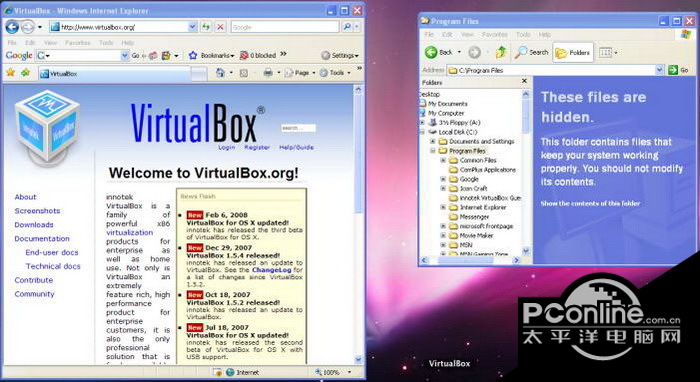Open Explorer window Tools menu
This screenshot has width=700, height=382.
(523, 34)
